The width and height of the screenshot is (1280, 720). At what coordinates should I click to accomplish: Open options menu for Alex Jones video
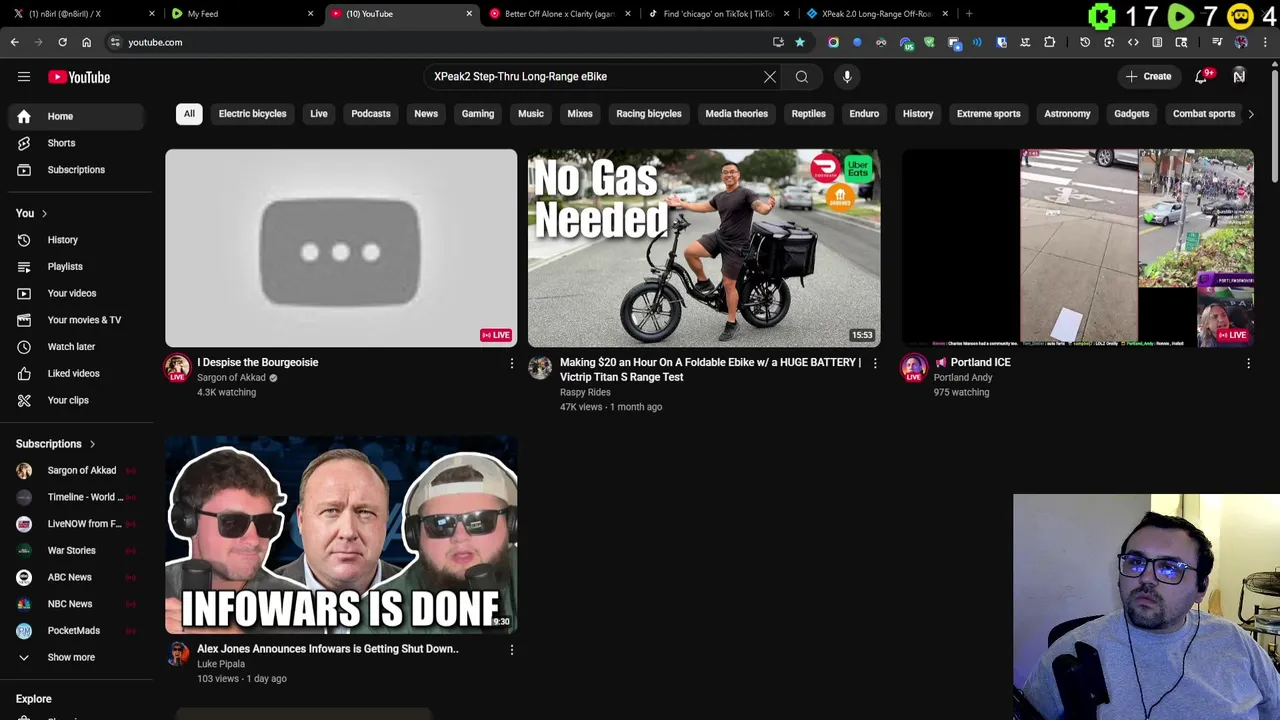pos(512,650)
